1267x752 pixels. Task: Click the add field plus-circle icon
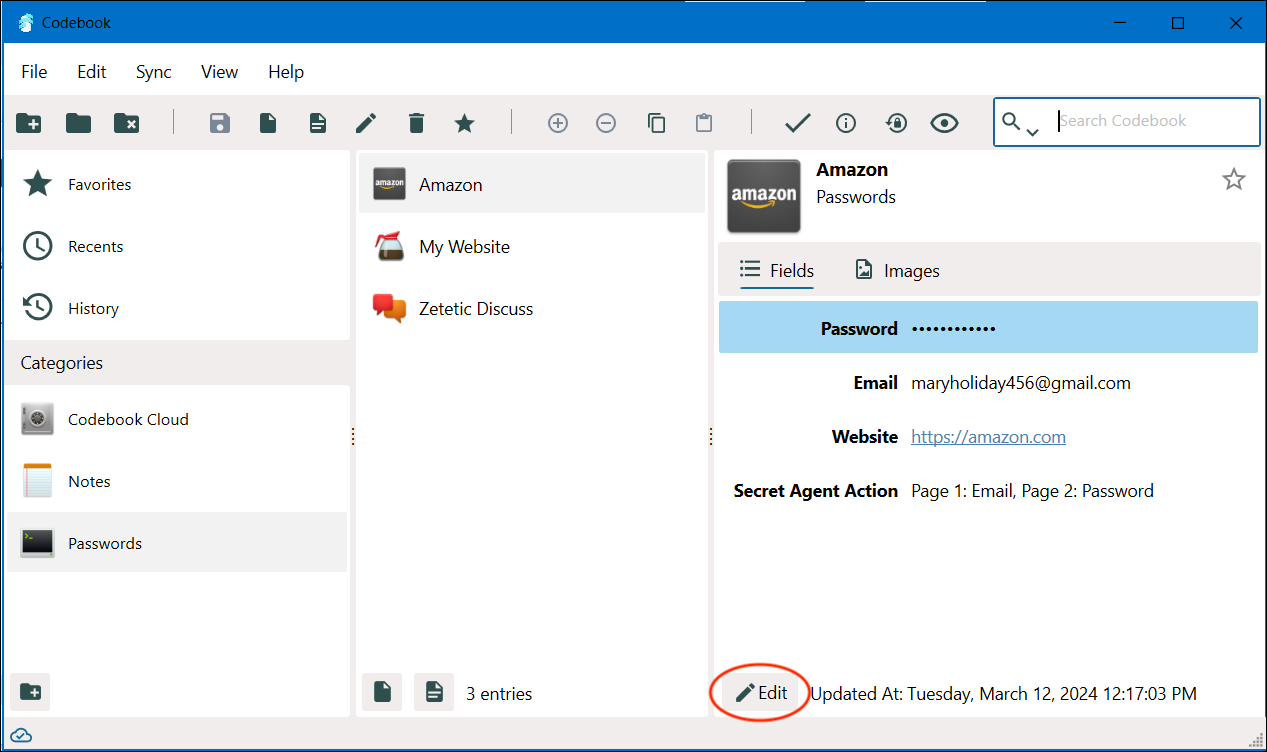tap(558, 123)
